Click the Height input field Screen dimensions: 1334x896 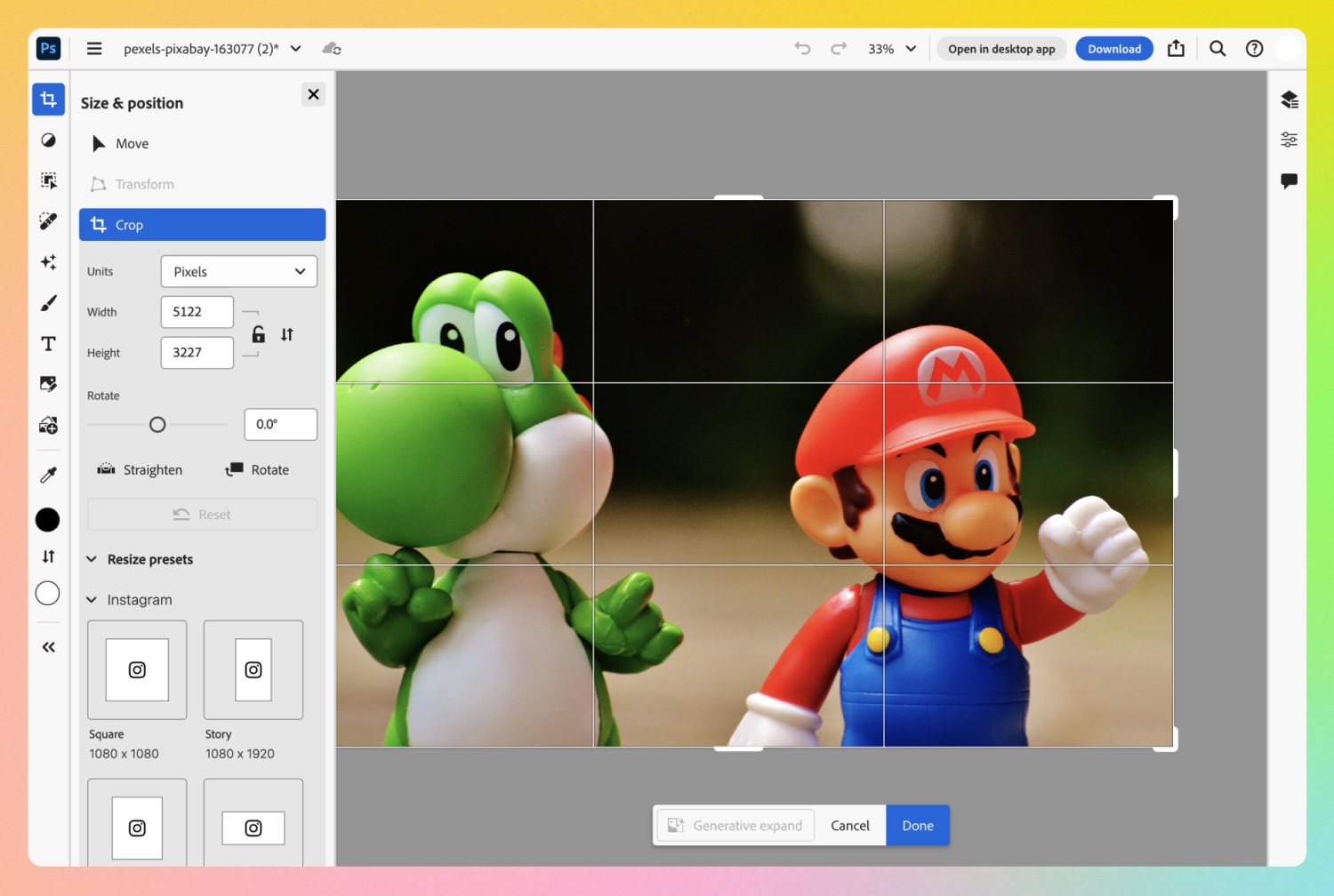pyautogui.click(x=197, y=353)
